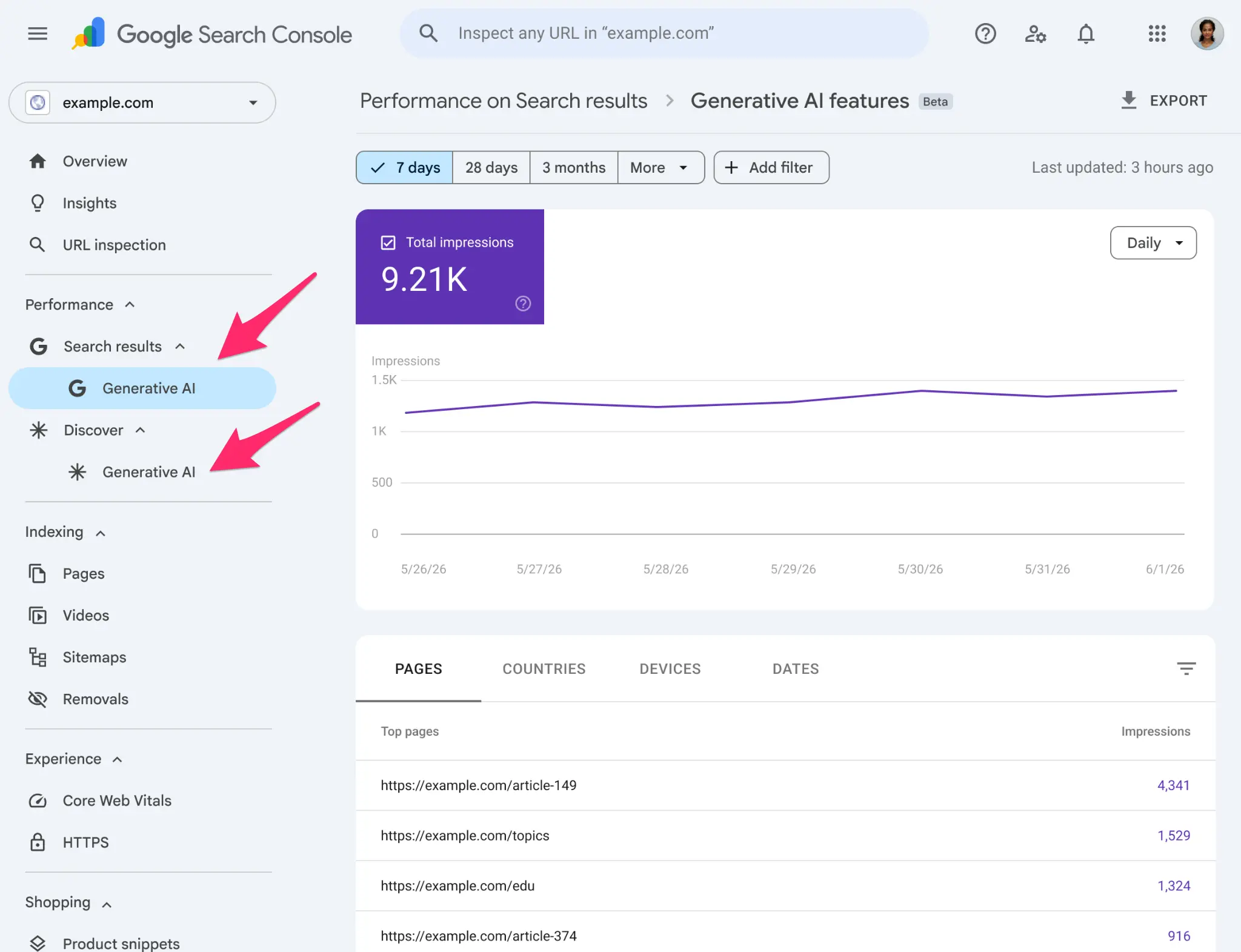
Task: Click the 4,341 impressions value
Action: pos(1173,785)
